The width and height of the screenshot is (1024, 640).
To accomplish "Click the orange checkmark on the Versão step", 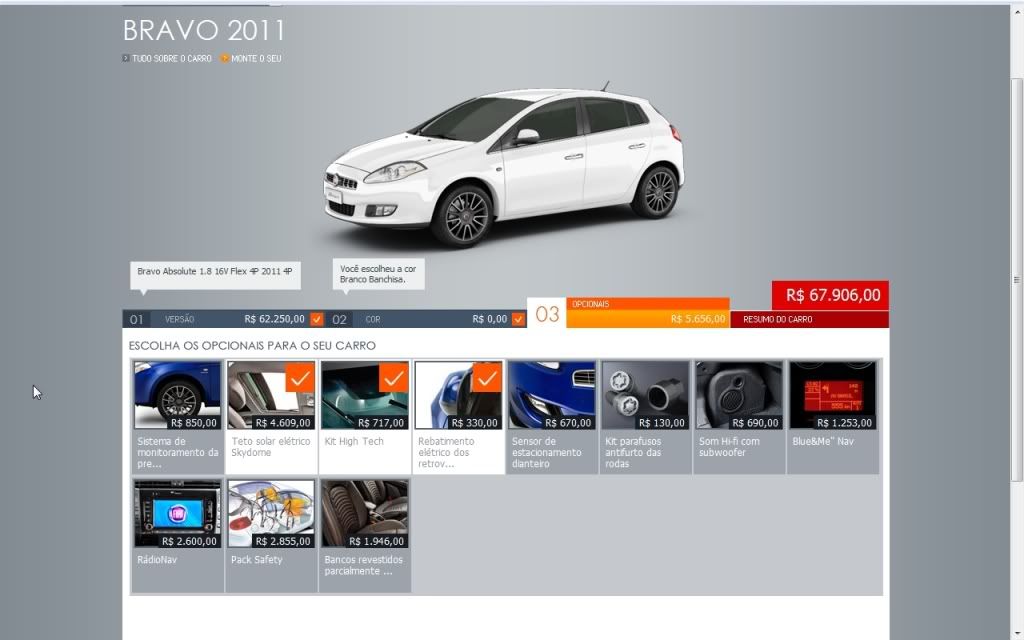I will (x=317, y=319).
